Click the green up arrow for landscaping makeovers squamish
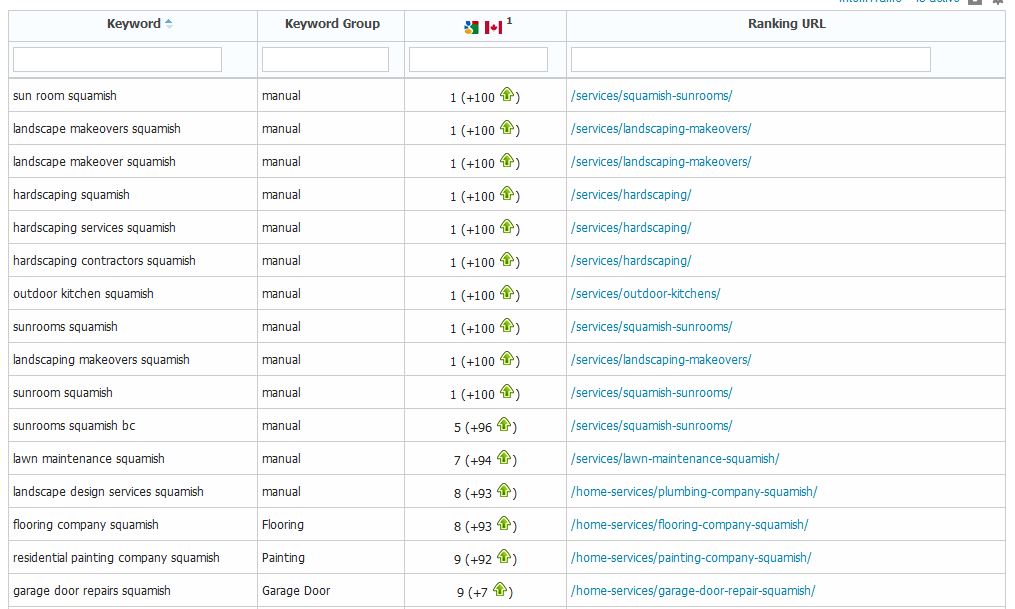Screen dimensions: 1015x609 (507, 359)
